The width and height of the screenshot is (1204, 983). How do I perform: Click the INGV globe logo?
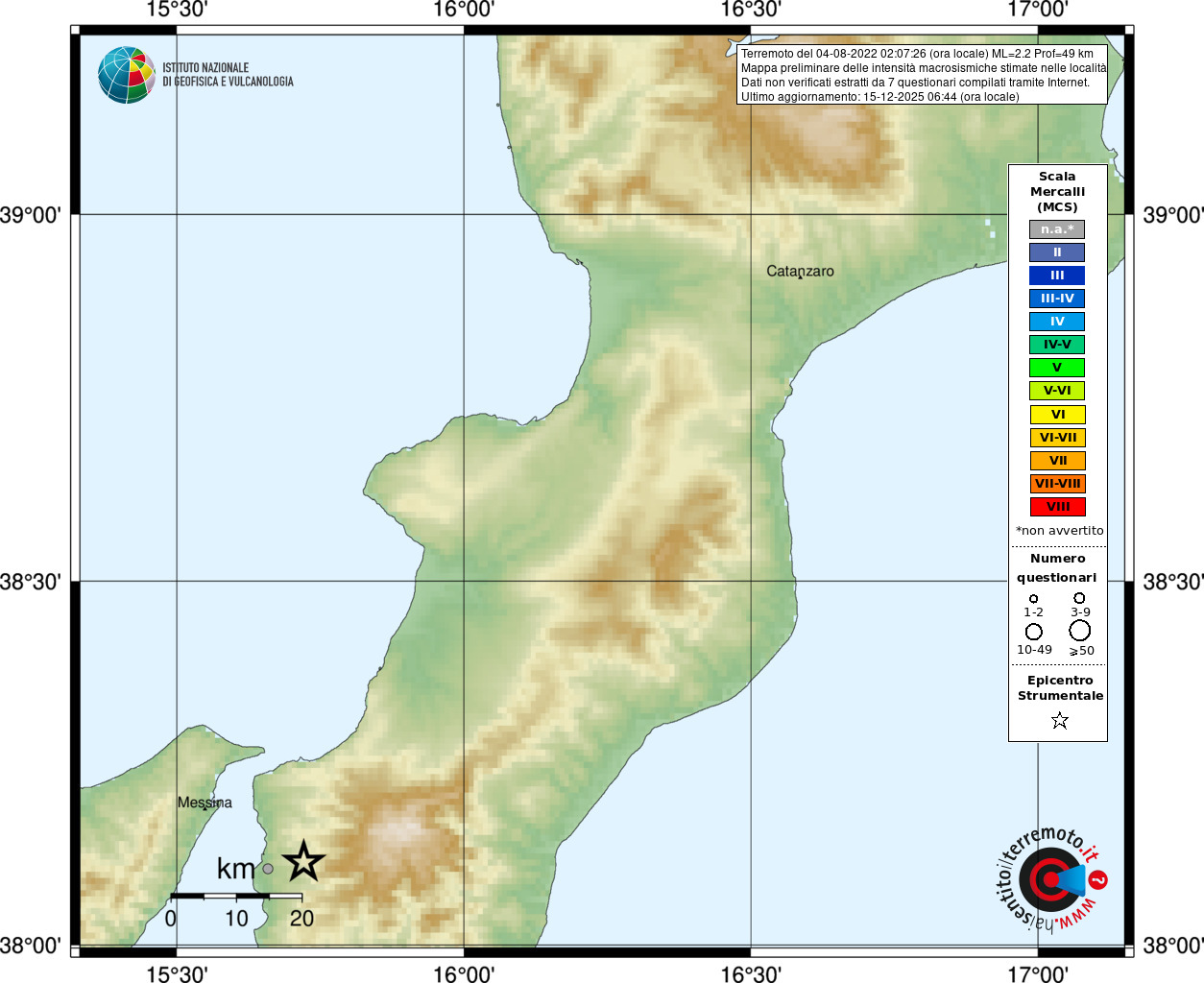pos(127,75)
